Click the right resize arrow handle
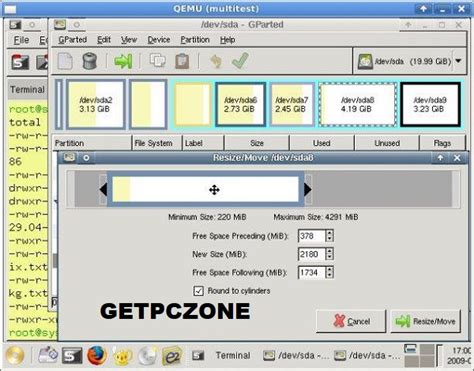The width and height of the screenshot is (474, 371). pyautogui.click(x=308, y=189)
